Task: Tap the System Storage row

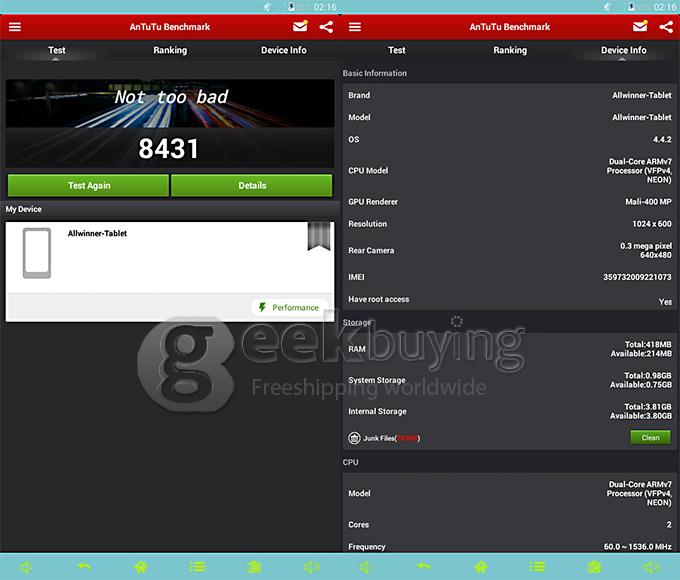Action: [510, 380]
